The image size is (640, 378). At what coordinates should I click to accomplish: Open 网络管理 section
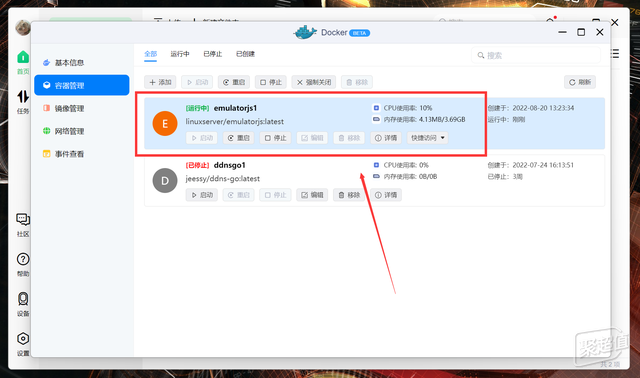[69, 131]
